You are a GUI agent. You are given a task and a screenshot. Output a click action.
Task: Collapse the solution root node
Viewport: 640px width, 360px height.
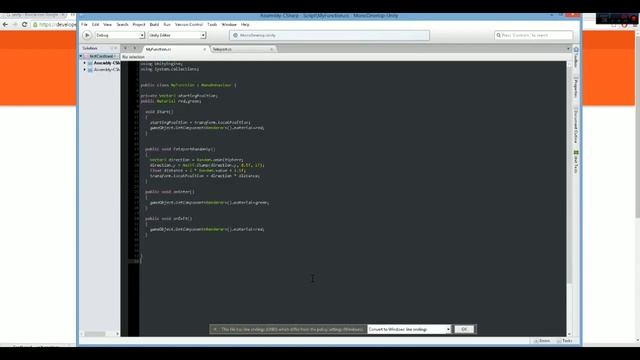point(81,56)
